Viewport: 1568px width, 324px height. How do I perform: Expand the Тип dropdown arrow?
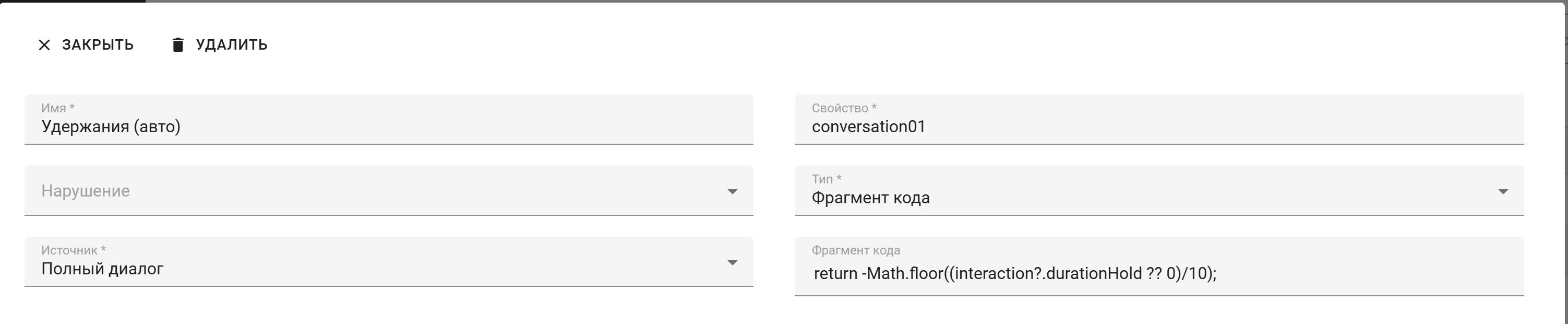(1502, 192)
